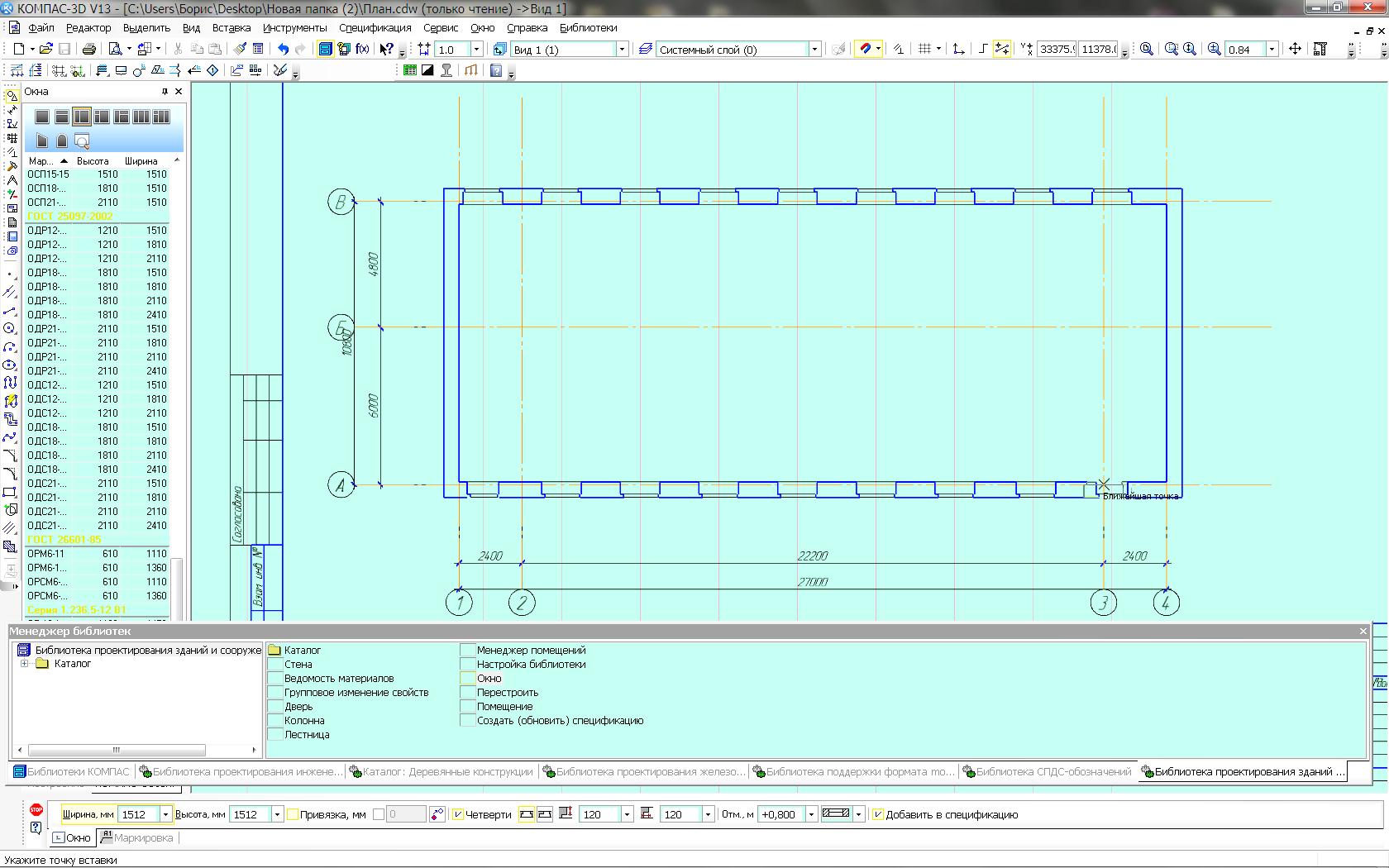Enable the Привязка, мм checkbox
Image resolution: width=1389 pixels, height=868 pixels.
coord(293,814)
